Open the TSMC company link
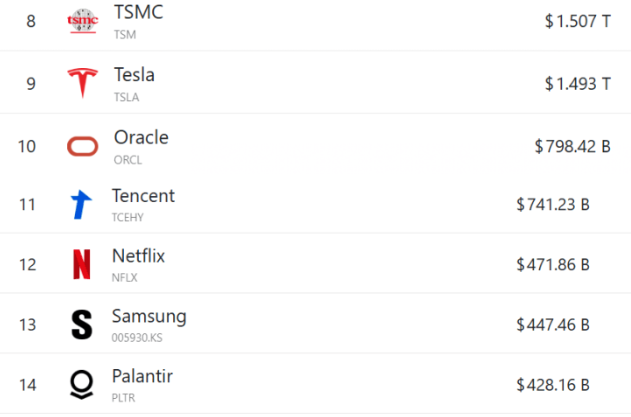The width and height of the screenshot is (631, 417). tap(139, 13)
